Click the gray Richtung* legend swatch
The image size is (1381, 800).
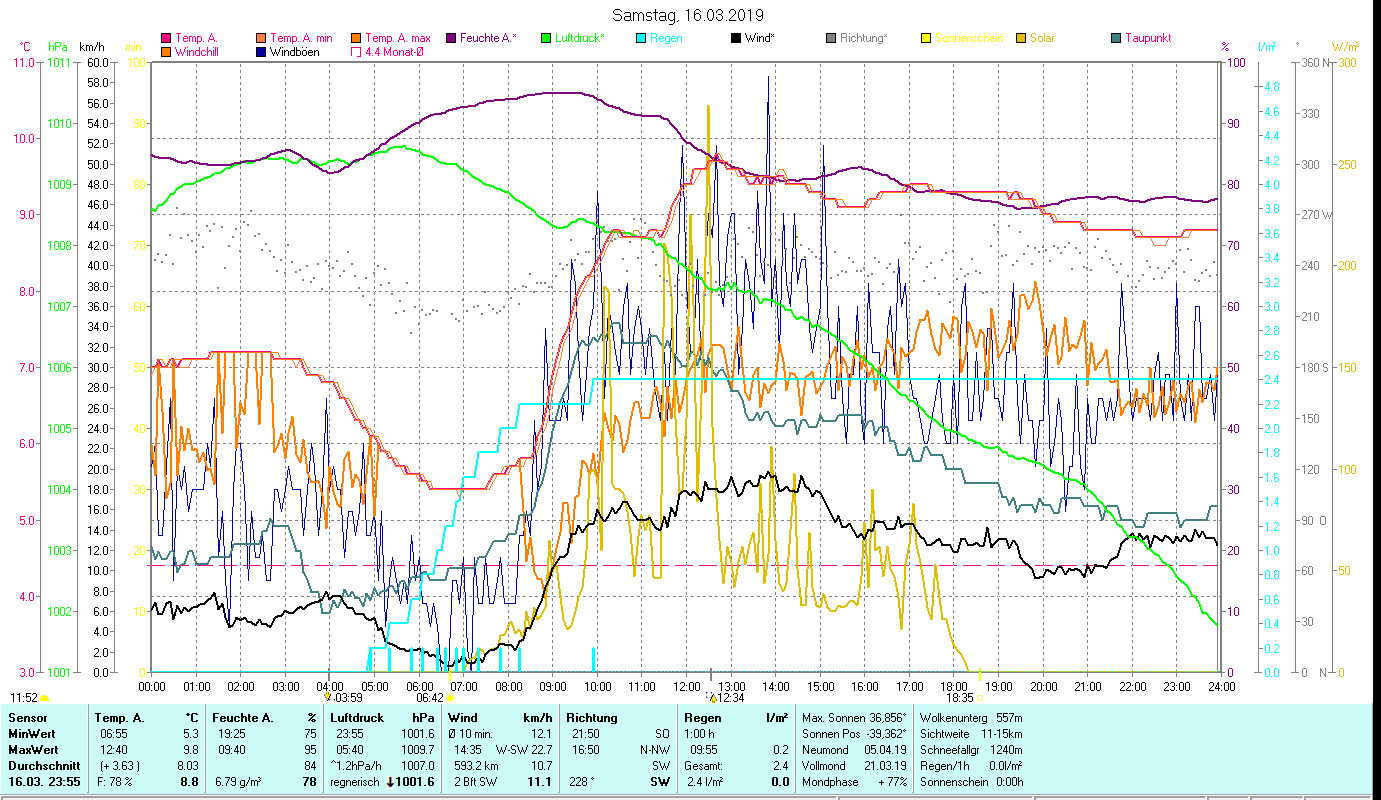(831, 38)
